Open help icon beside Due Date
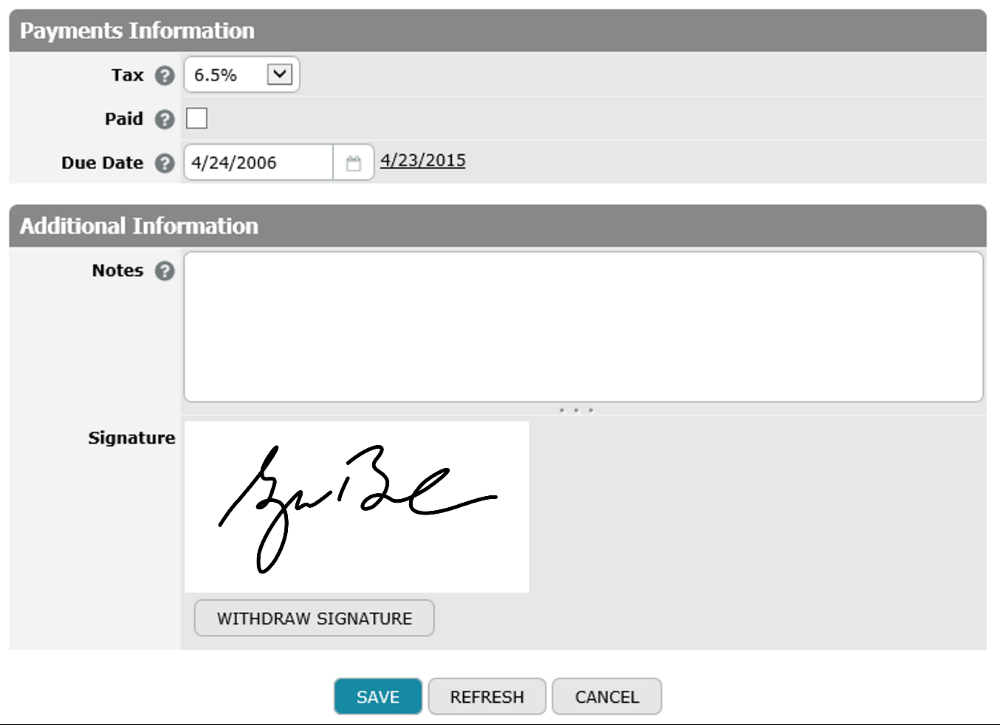Viewport: 1000px width, 725px height. [165, 163]
